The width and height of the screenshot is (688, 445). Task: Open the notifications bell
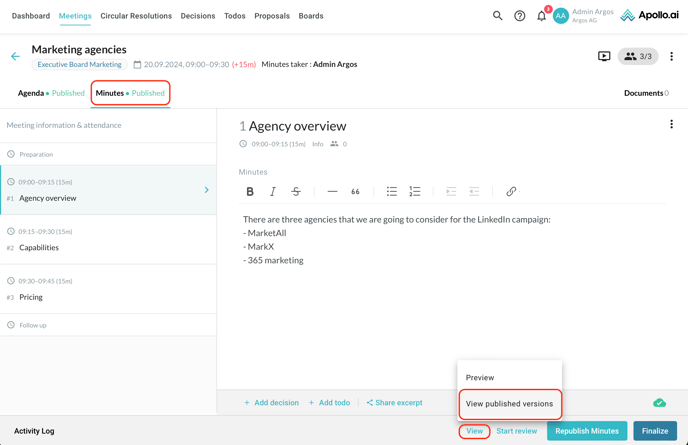pos(542,16)
